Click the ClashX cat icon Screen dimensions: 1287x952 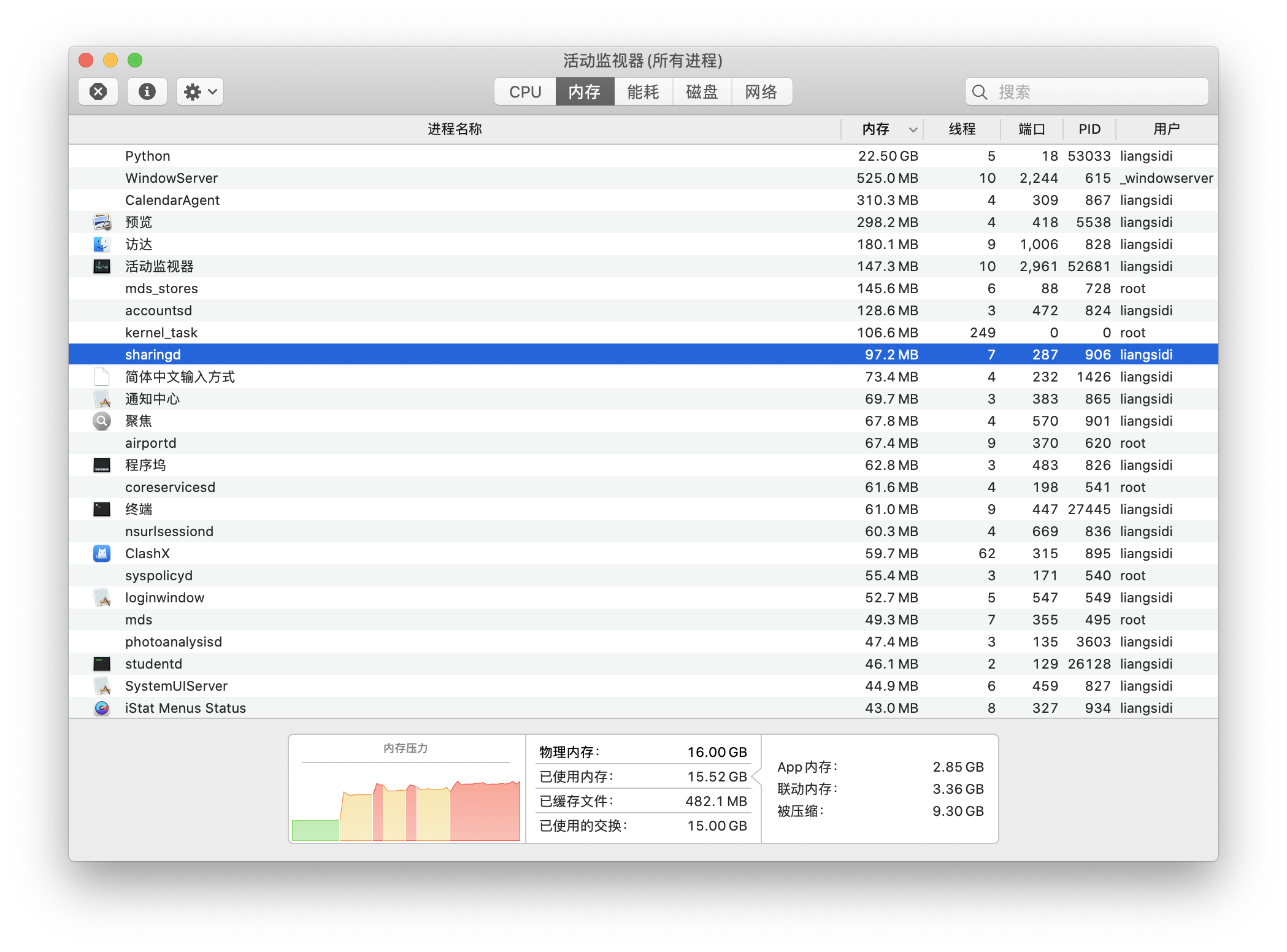(102, 553)
